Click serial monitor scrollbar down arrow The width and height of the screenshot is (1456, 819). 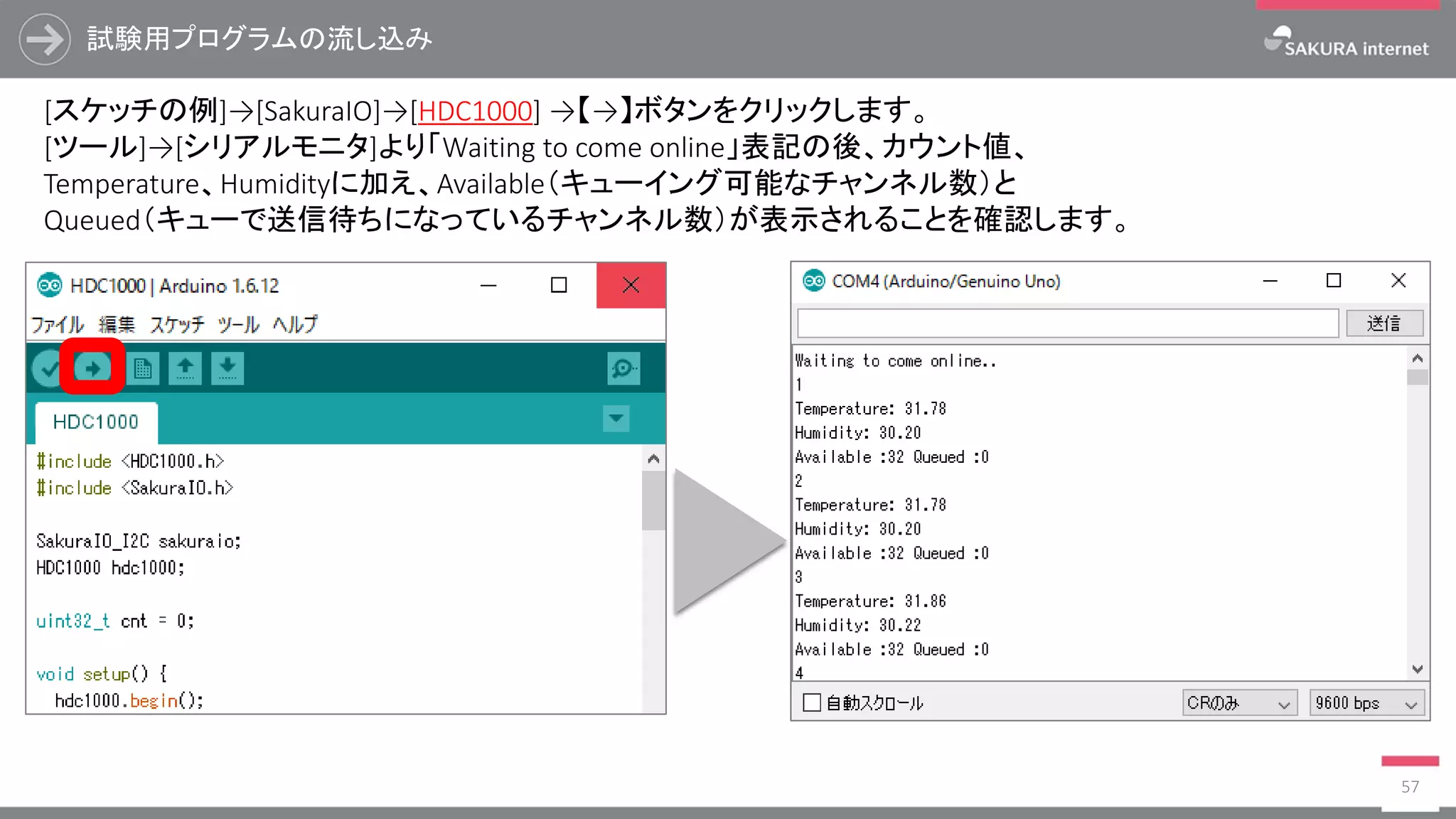click(x=1417, y=669)
